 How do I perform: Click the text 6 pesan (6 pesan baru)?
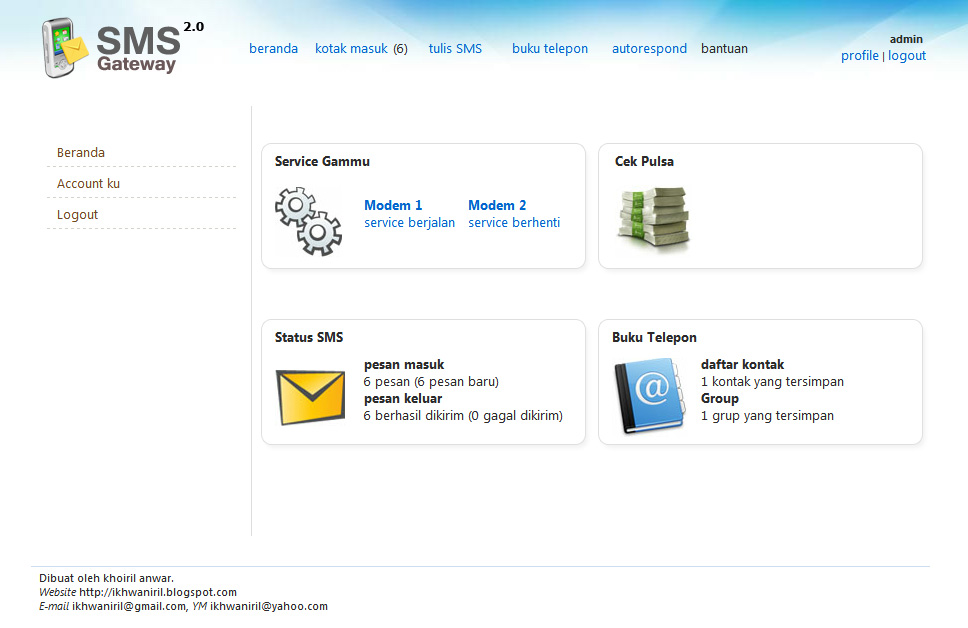tap(431, 382)
